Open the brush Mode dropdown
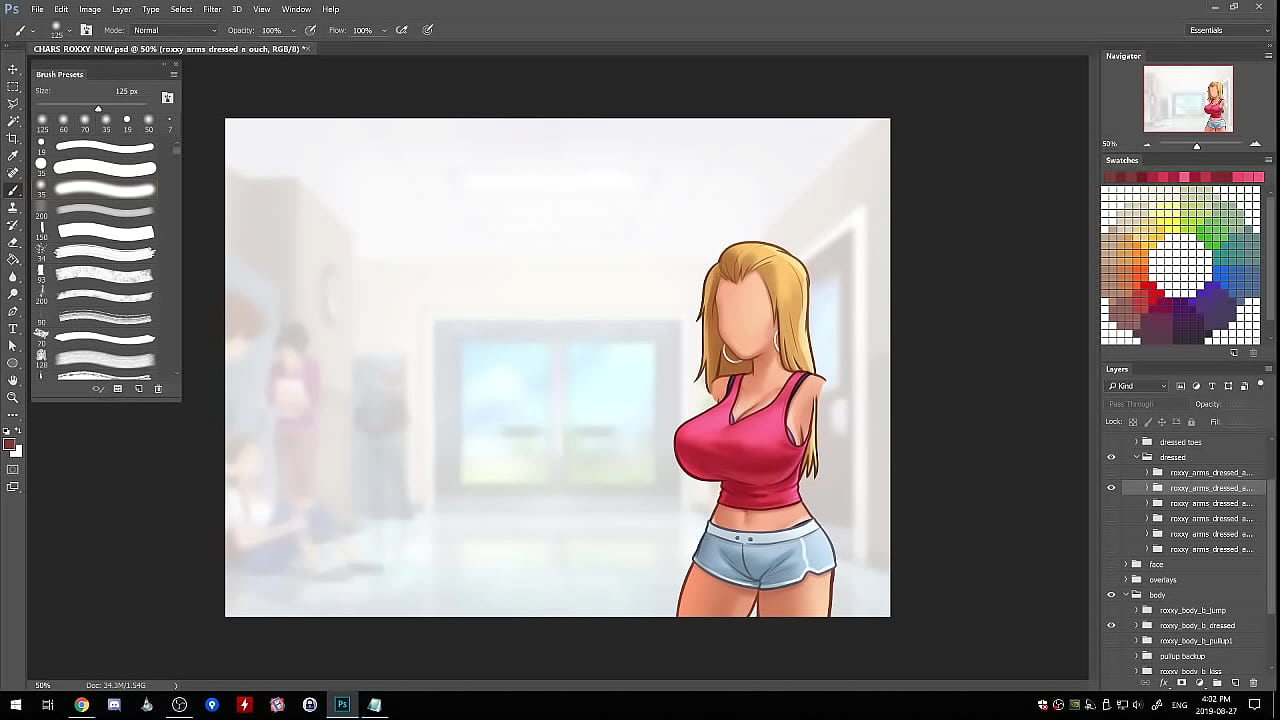 tap(175, 30)
